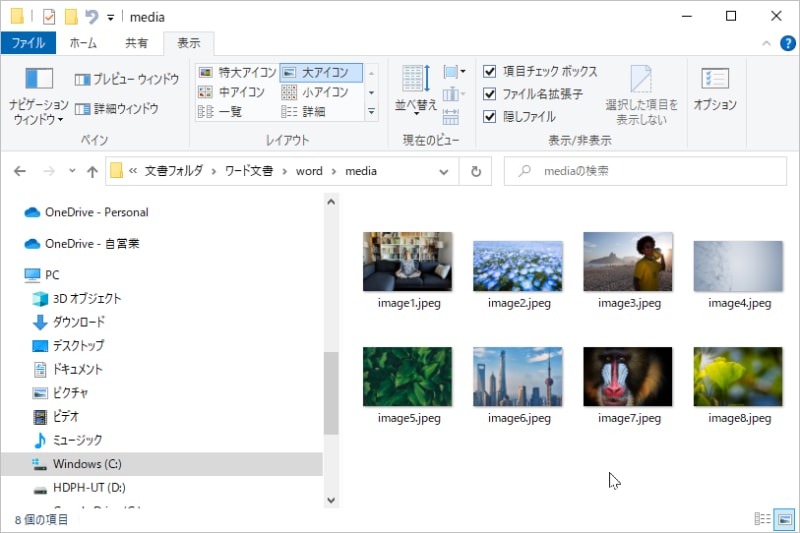The height and width of the screenshot is (533, 800).
Task: Switch to the ホーム ribbon tab
Action: click(x=83, y=43)
